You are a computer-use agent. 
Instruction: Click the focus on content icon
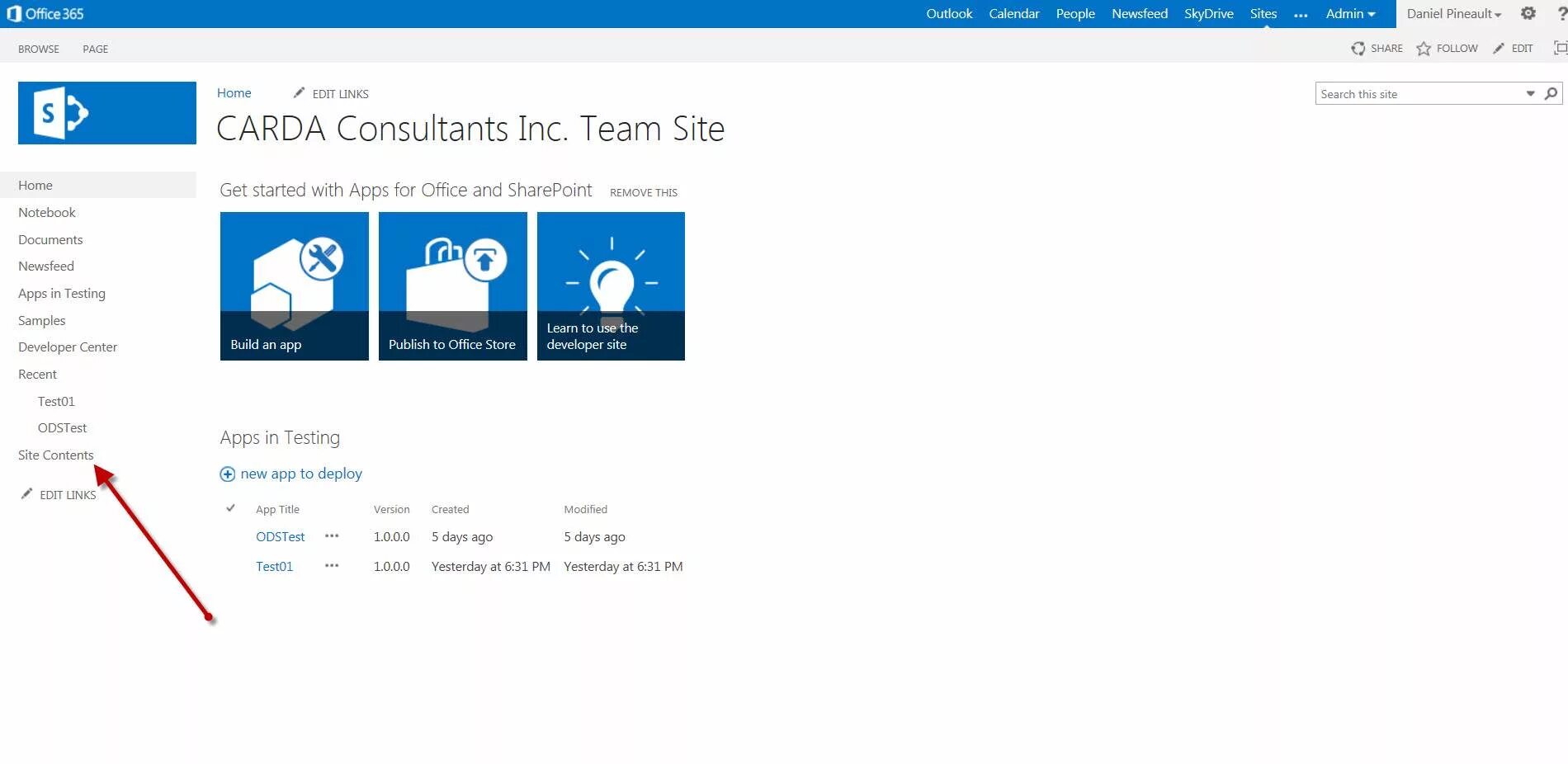pyautogui.click(x=1560, y=48)
